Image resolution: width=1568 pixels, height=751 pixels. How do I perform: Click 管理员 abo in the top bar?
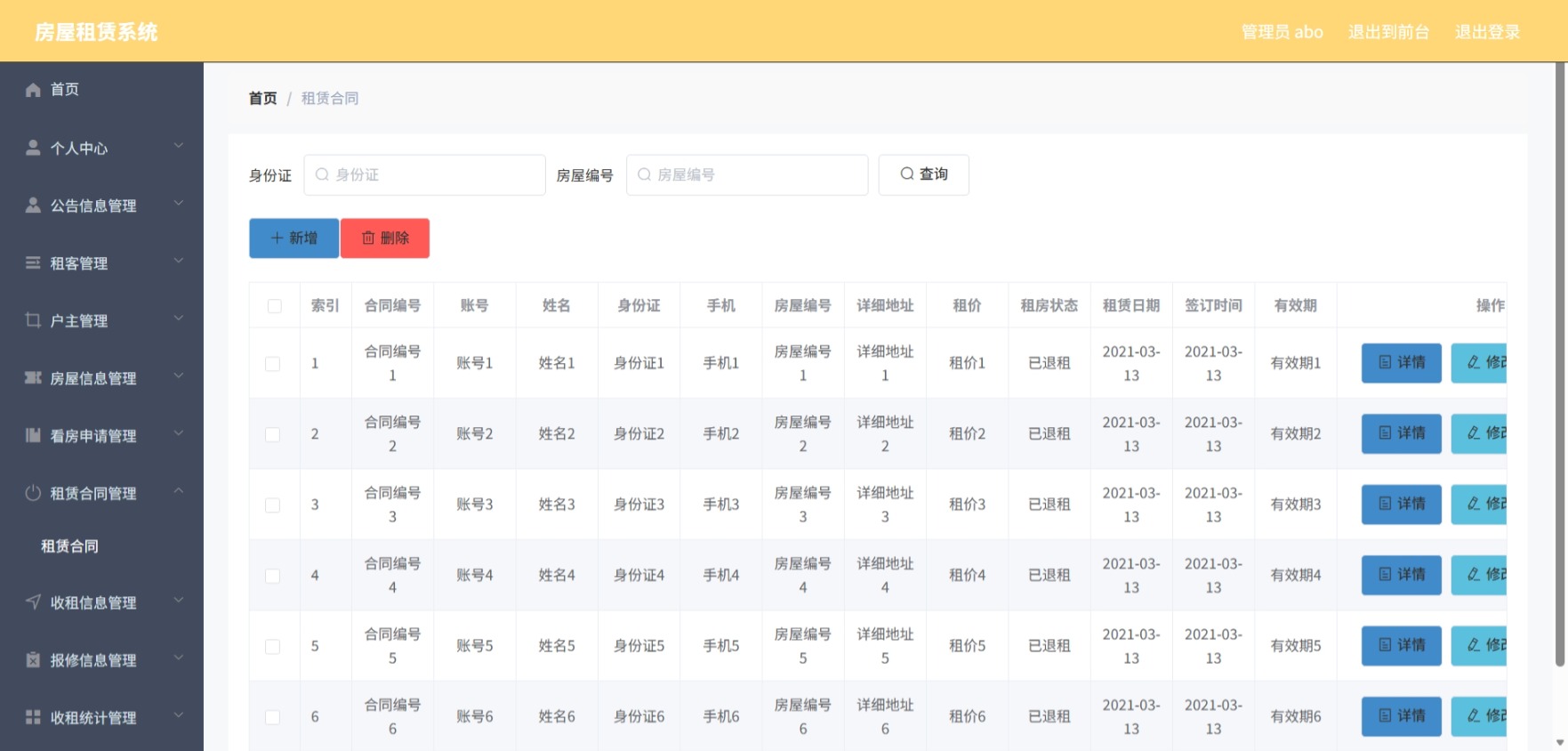pyautogui.click(x=1282, y=32)
